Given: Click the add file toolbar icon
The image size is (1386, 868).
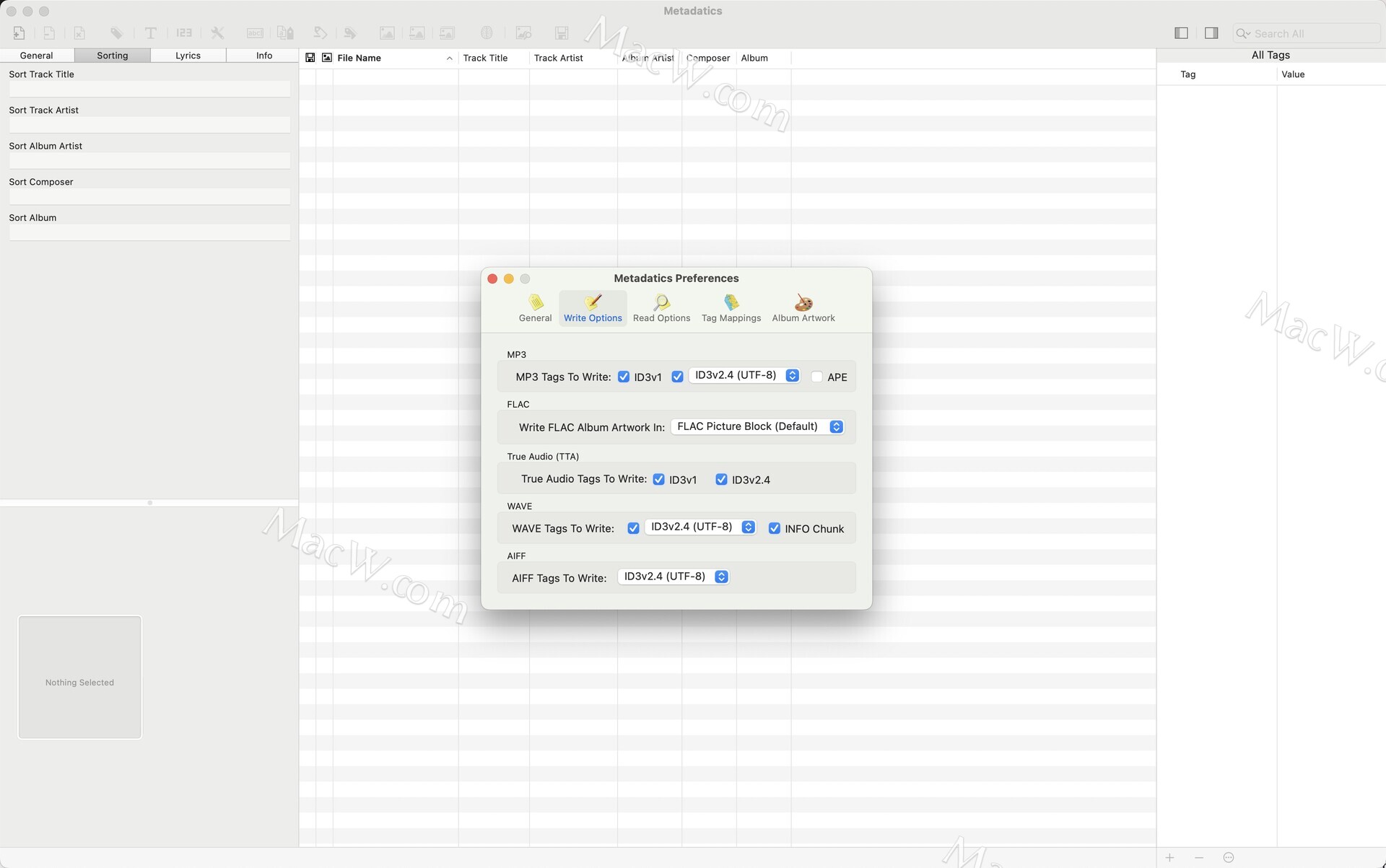Looking at the screenshot, I should [19, 33].
